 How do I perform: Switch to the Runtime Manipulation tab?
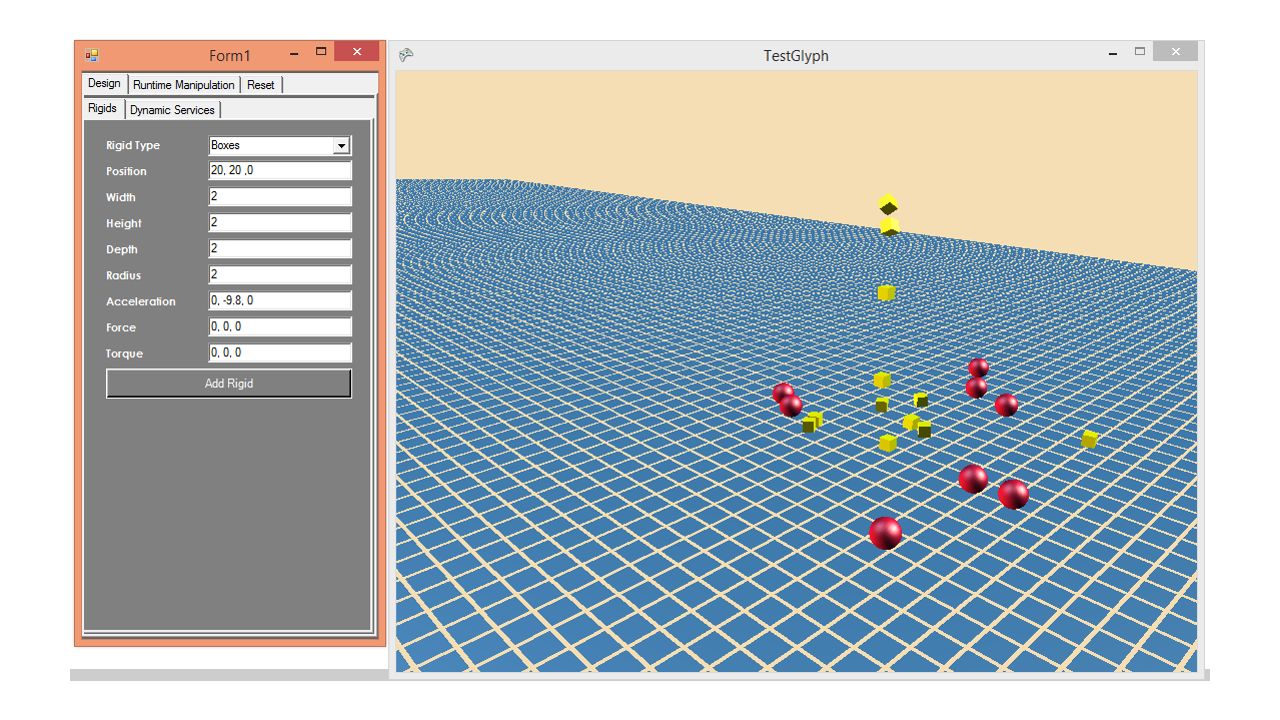click(x=183, y=85)
